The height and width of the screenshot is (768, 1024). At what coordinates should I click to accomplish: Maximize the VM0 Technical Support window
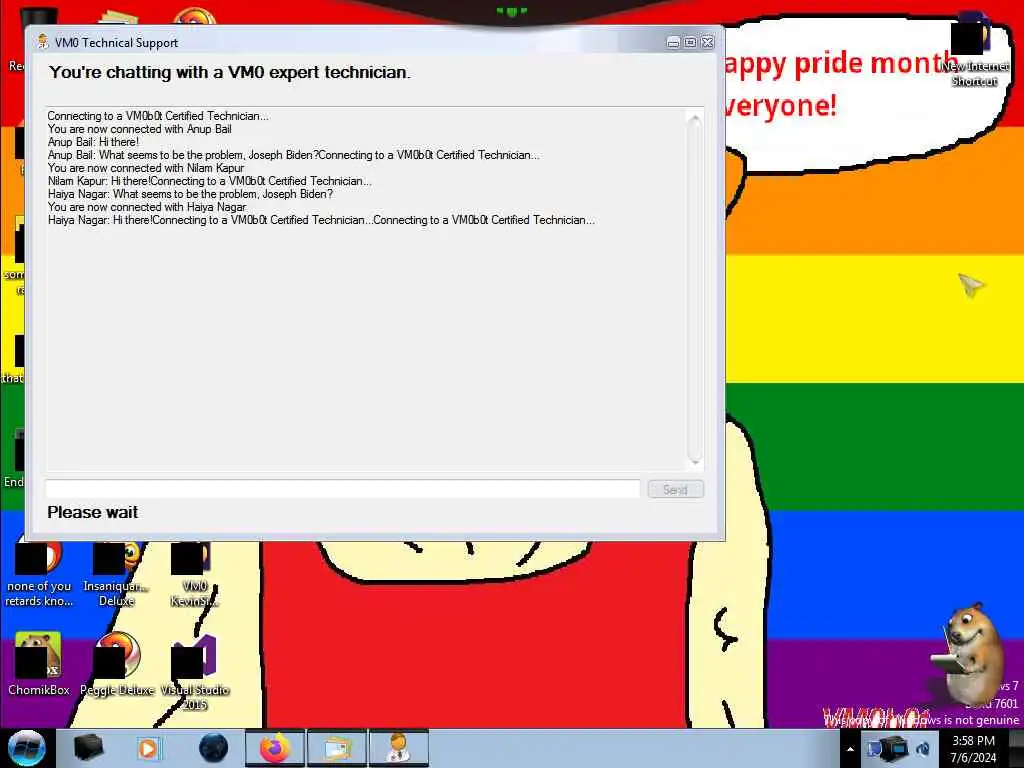coord(690,42)
